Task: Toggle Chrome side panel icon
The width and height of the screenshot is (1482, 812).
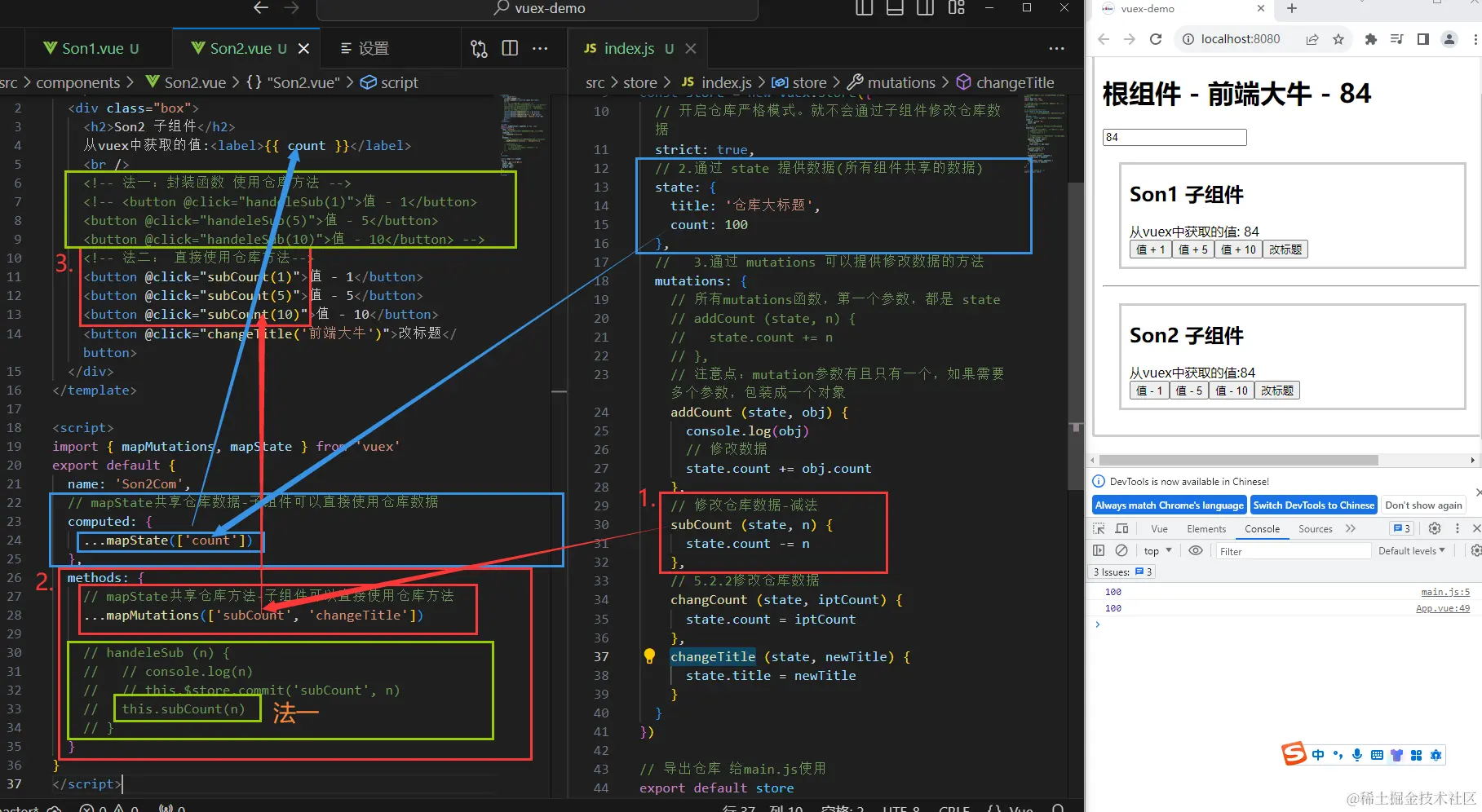Action: tap(1423, 39)
